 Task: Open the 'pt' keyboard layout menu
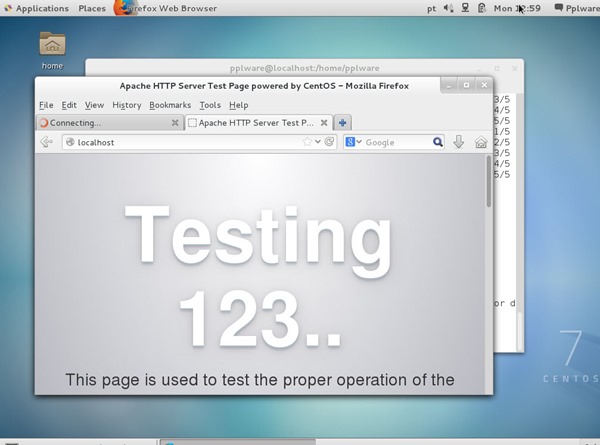click(x=431, y=8)
